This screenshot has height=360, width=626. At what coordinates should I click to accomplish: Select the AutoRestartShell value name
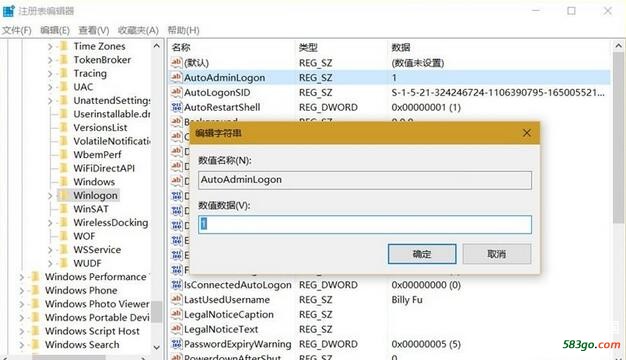click(222, 107)
